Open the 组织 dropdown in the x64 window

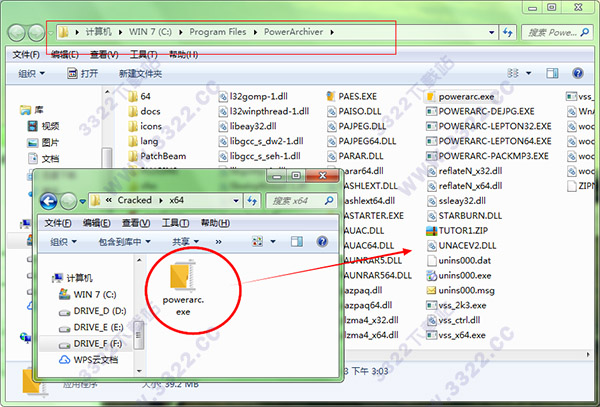point(64,242)
